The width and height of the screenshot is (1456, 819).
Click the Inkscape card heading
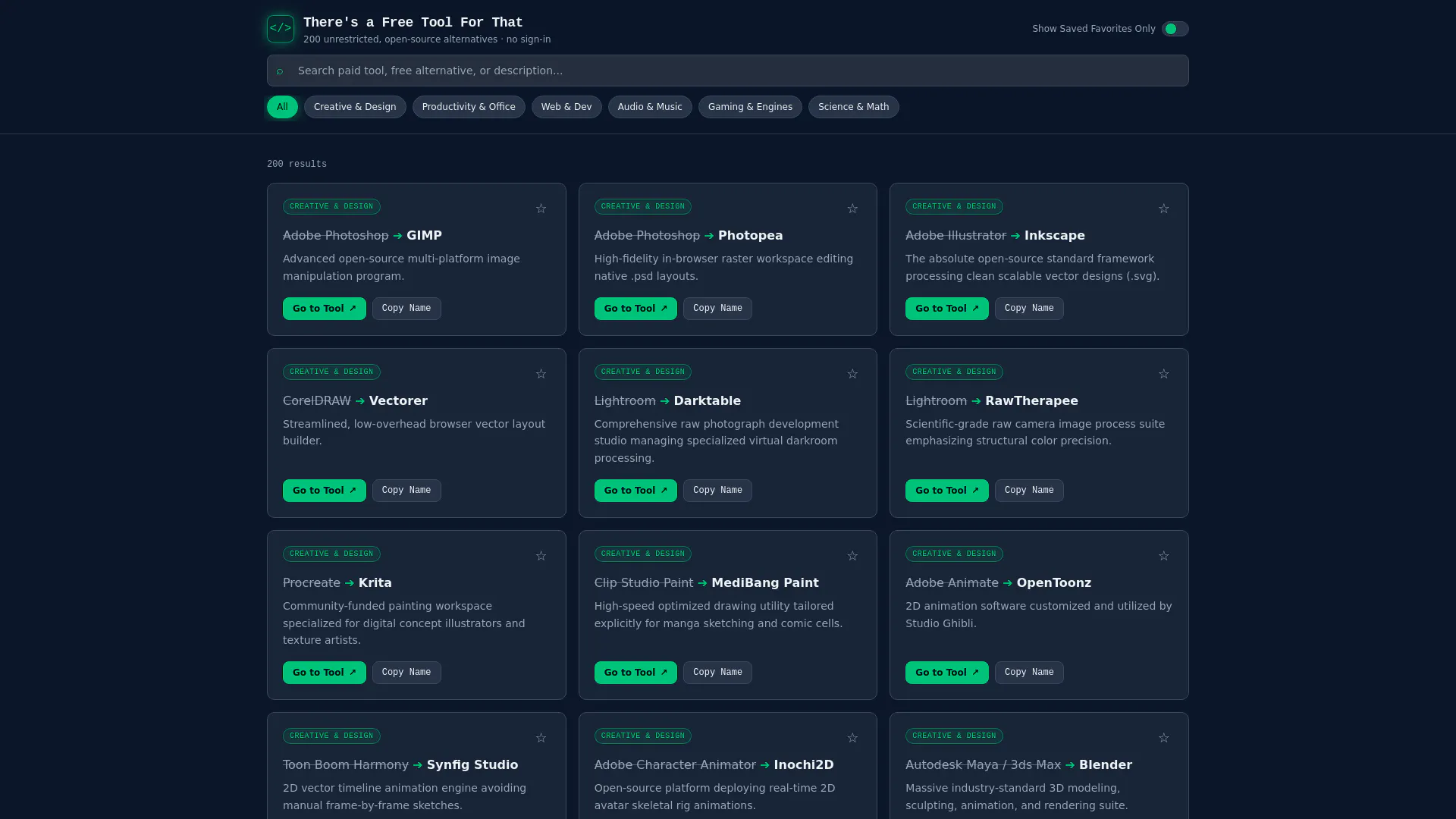pyautogui.click(x=995, y=236)
